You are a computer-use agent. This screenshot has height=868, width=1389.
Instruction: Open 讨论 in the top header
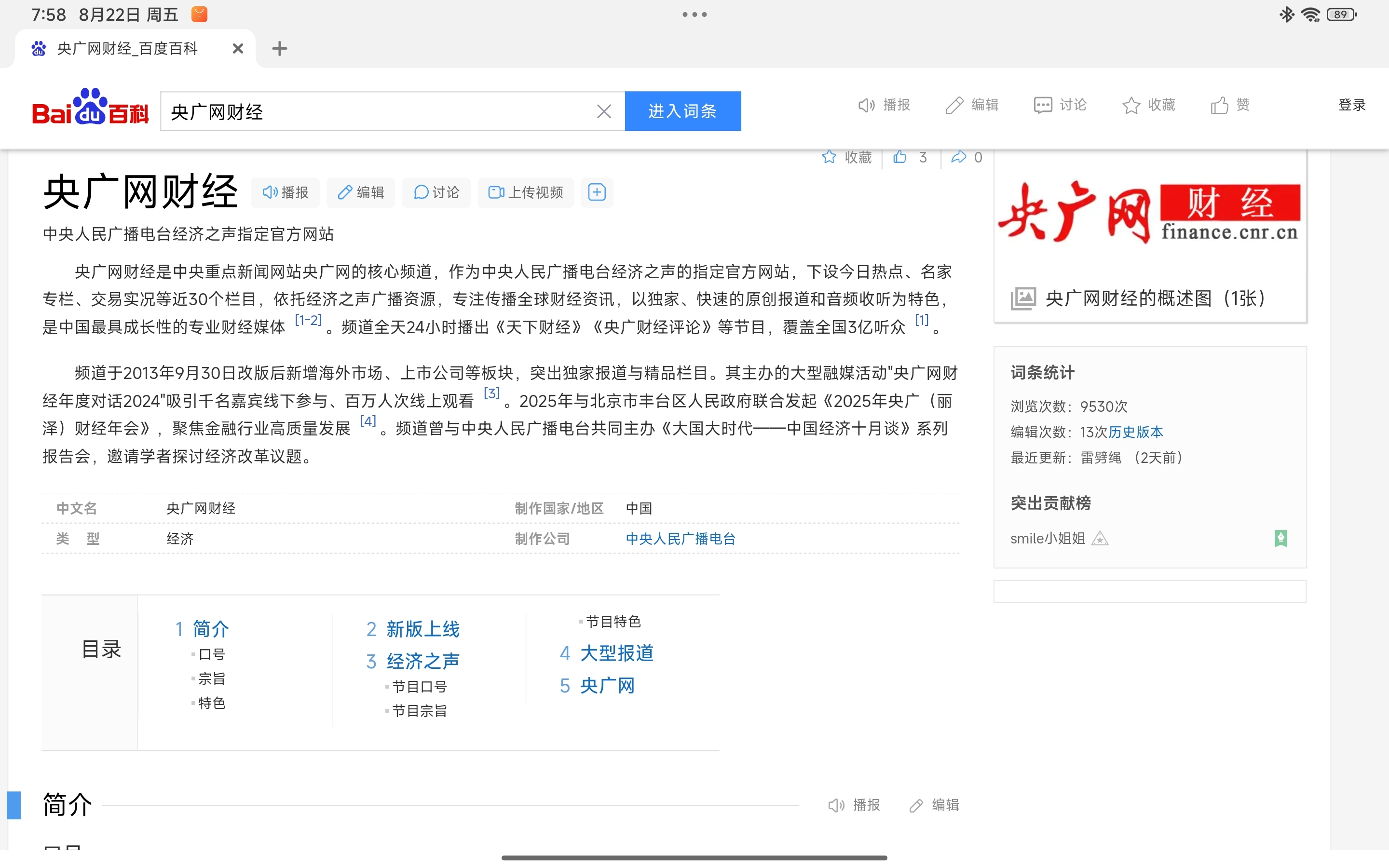(1060, 105)
